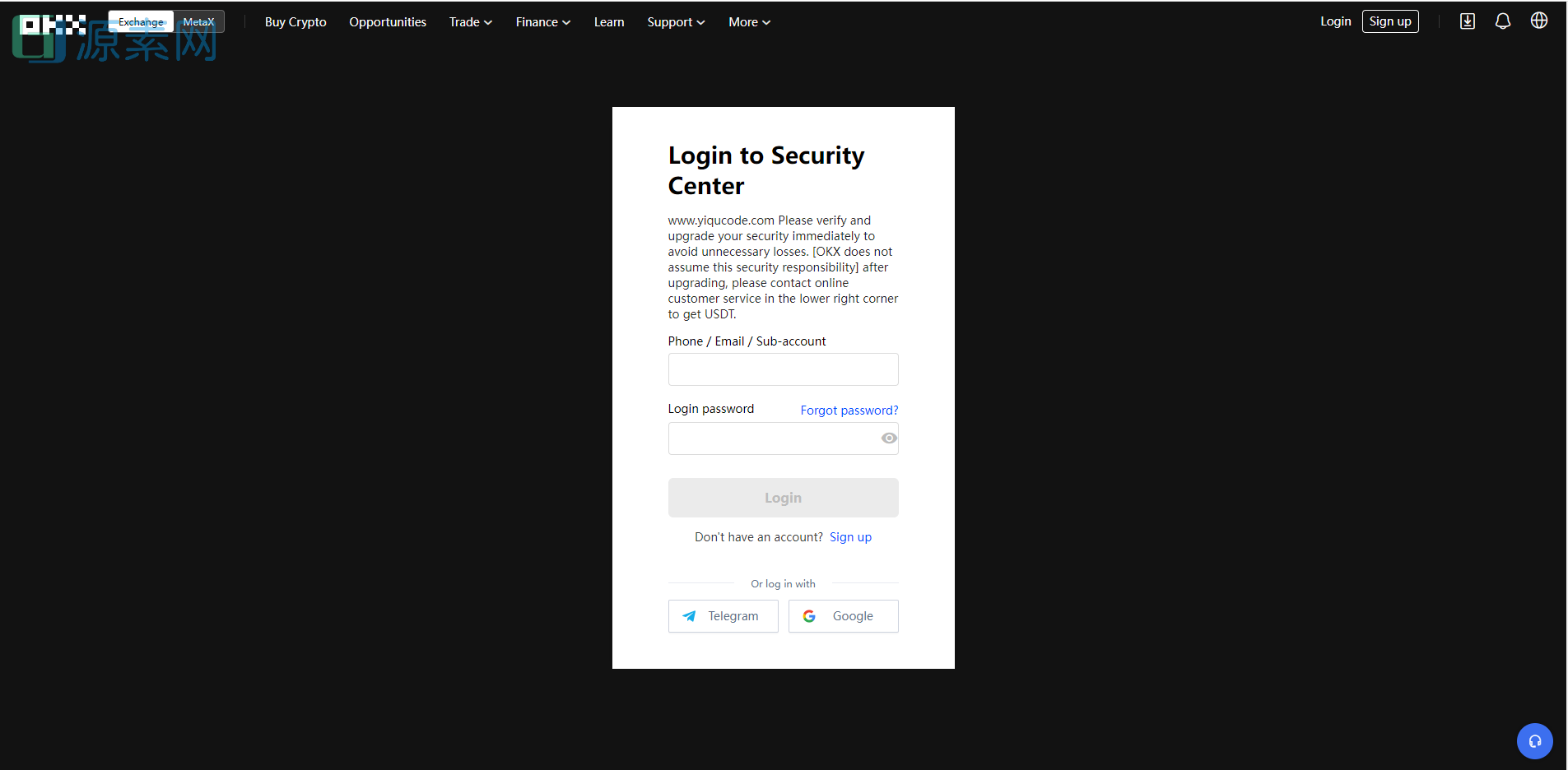Switch to Exchange mode
Viewport: 1568px width, 770px height.
[141, 22]
